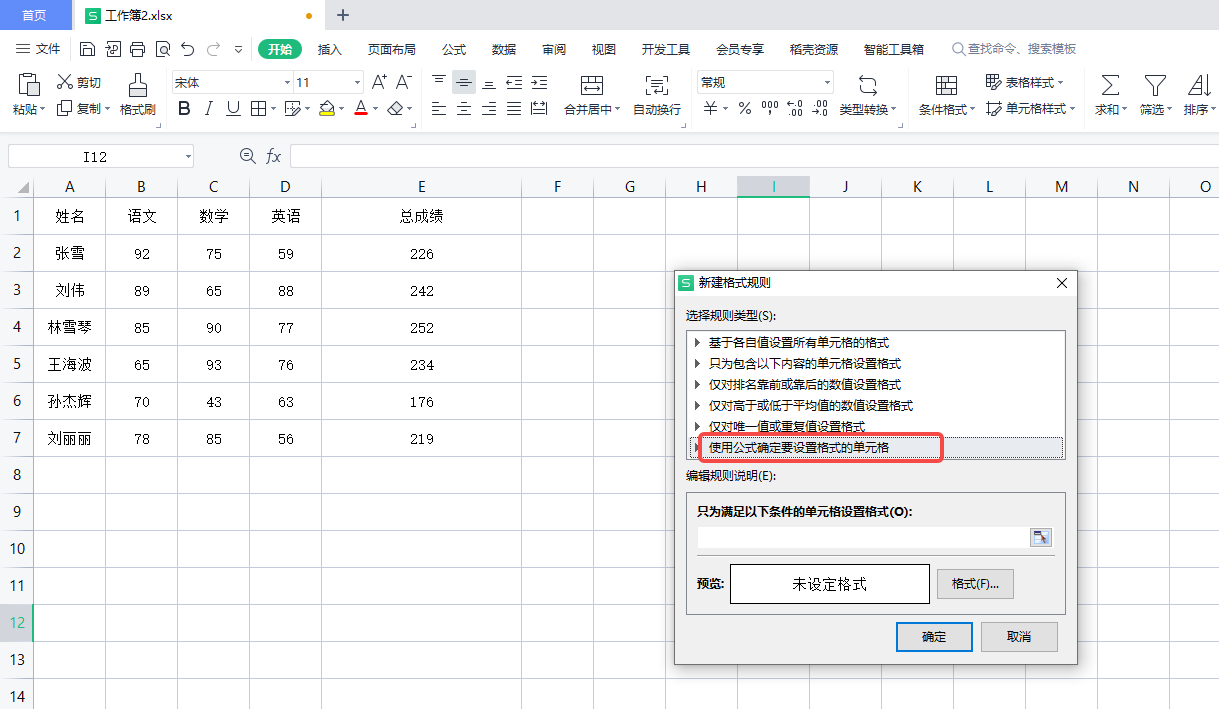Click the Undo arrow icon
The height and width of the screenshot is (709, 1219).
click(187, 49)
